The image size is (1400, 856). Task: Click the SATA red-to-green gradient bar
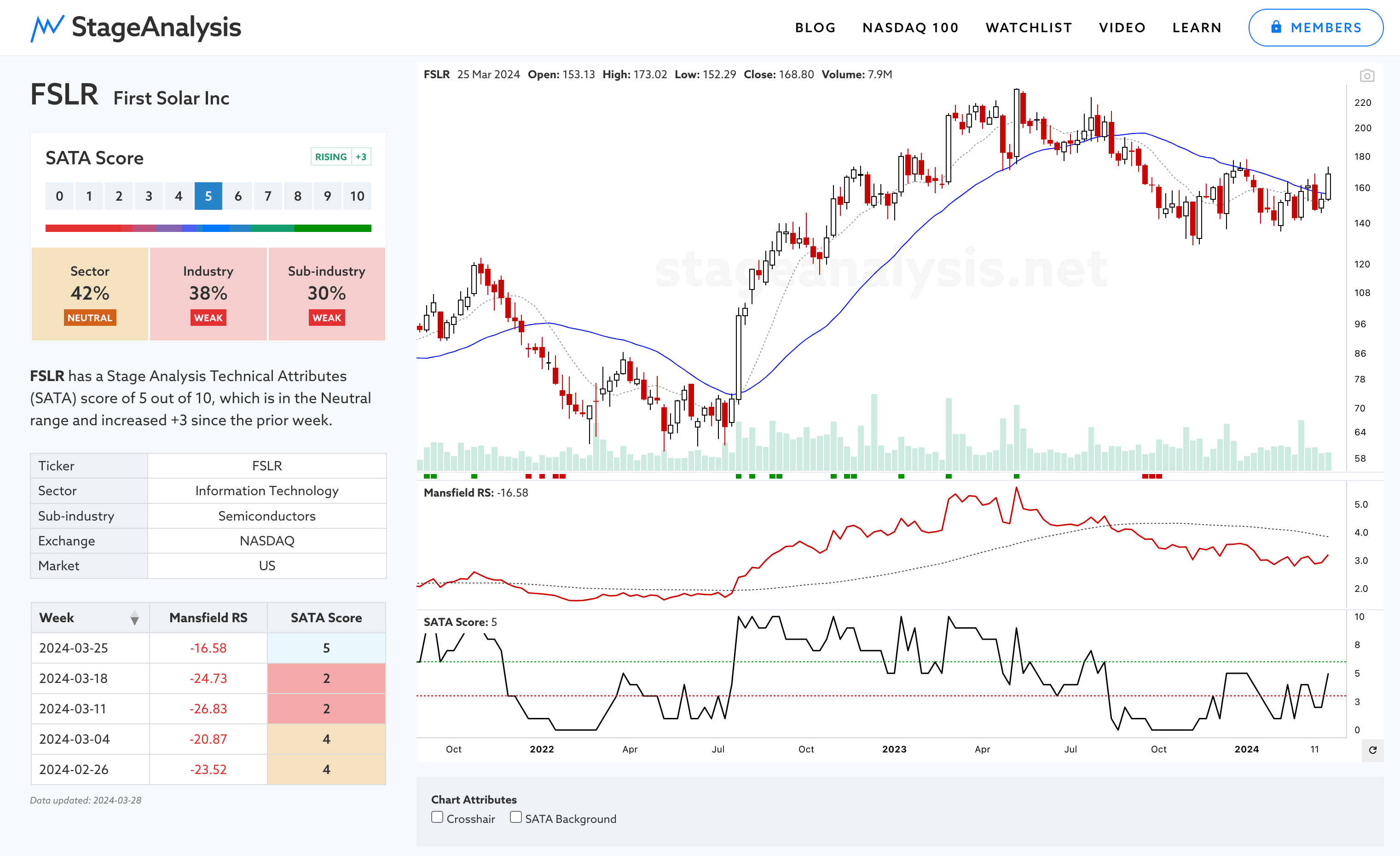coord(208,228)
